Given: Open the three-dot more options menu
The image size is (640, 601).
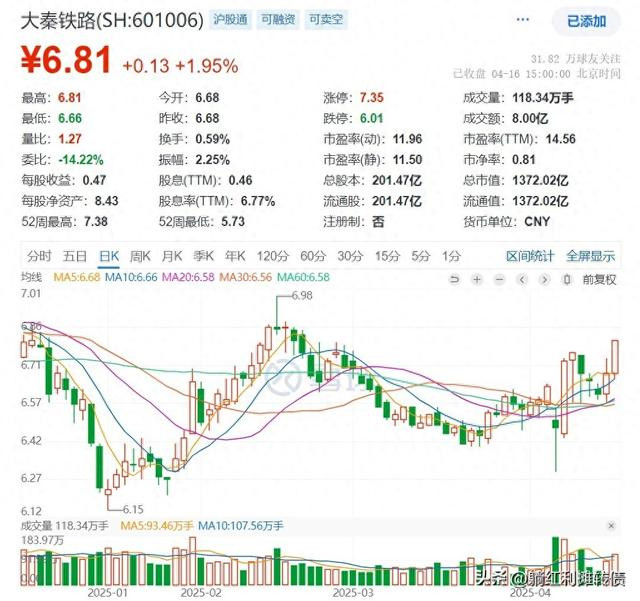Looking at the screenshot, I should (x=523, y=19).
